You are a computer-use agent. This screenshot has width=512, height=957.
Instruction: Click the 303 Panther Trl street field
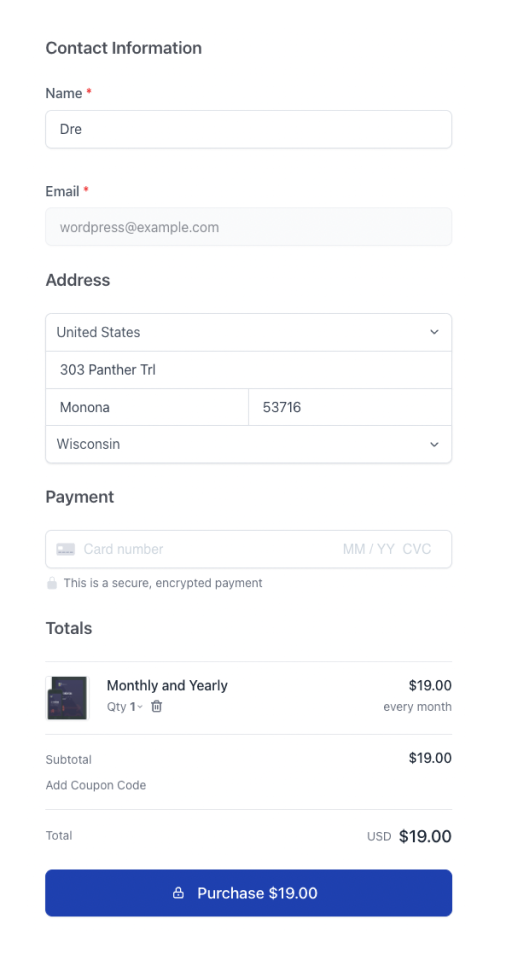coord(248,370)
